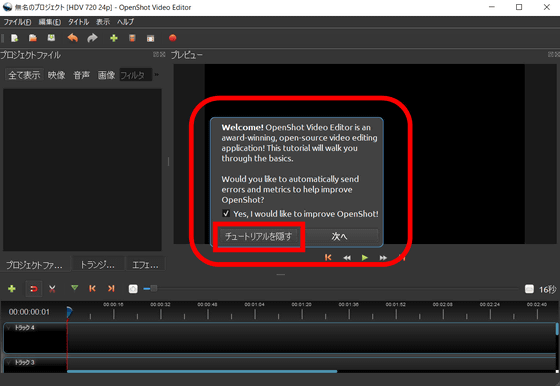Click the green Add Marker triangle

pos(74,288)
